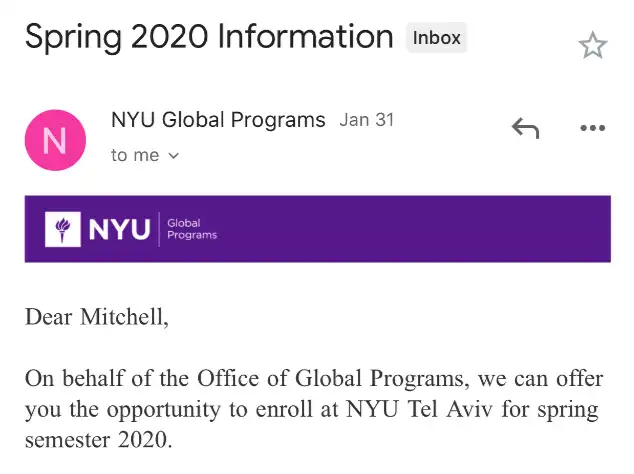Click 'Global Programs' text inside the banner
634x474 pixels.
(191, 229)
